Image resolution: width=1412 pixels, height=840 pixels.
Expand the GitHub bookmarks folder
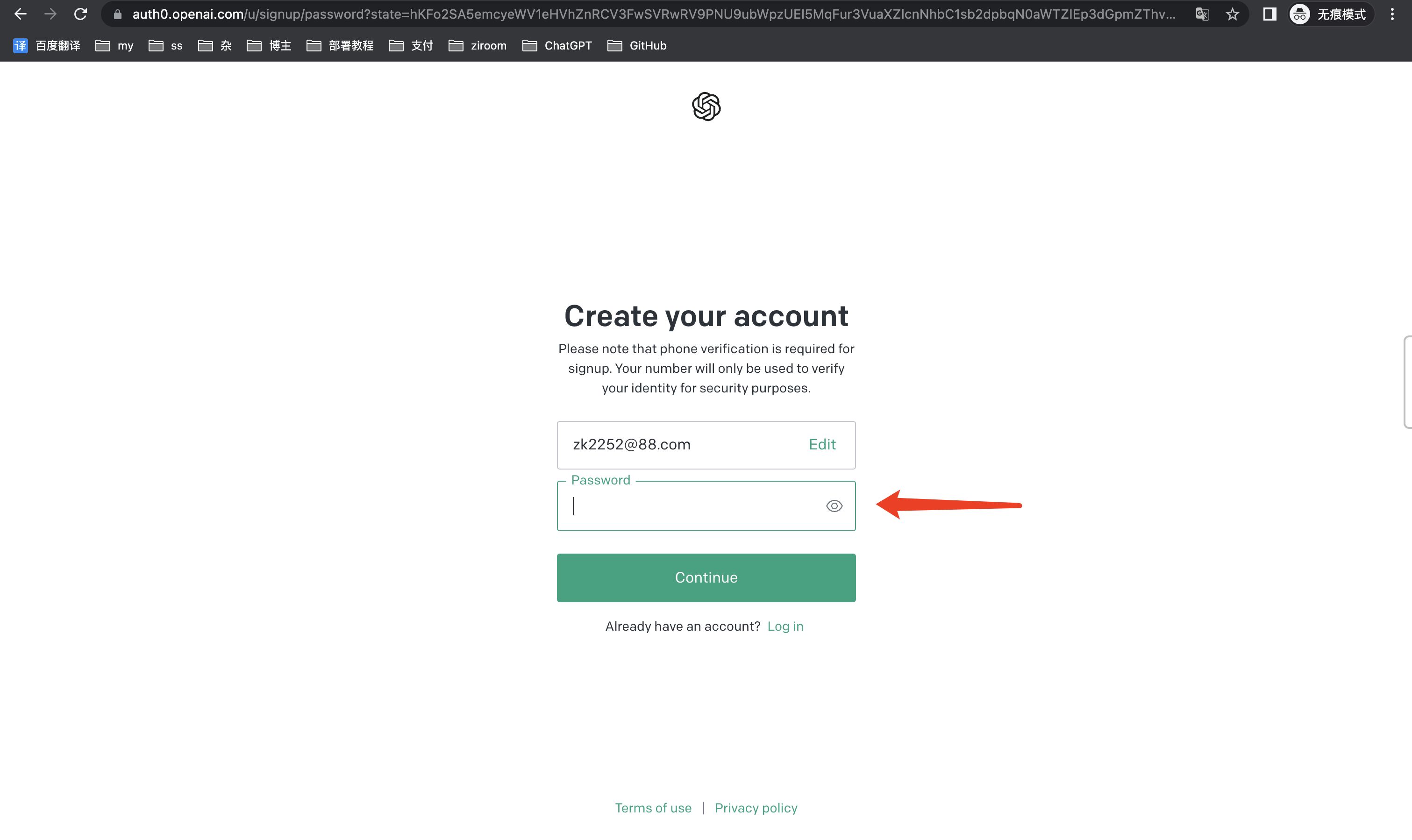click(x=637, y=46)
